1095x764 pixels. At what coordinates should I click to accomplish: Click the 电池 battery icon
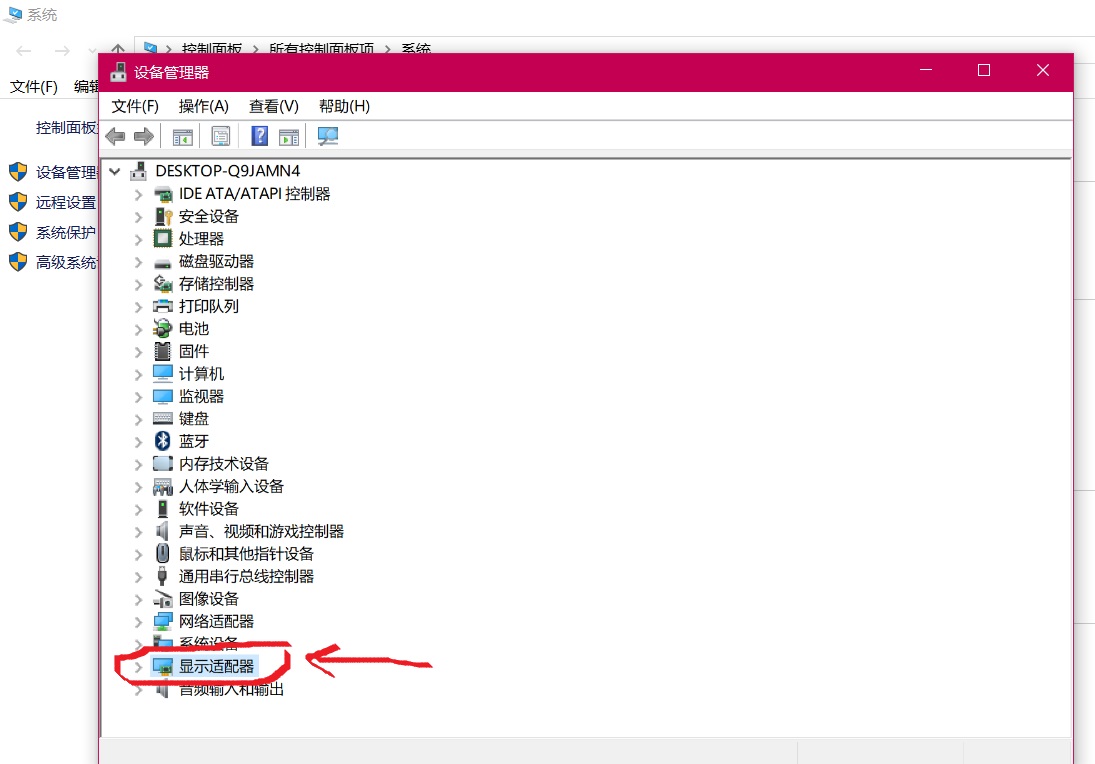click(x=163, y=328)
